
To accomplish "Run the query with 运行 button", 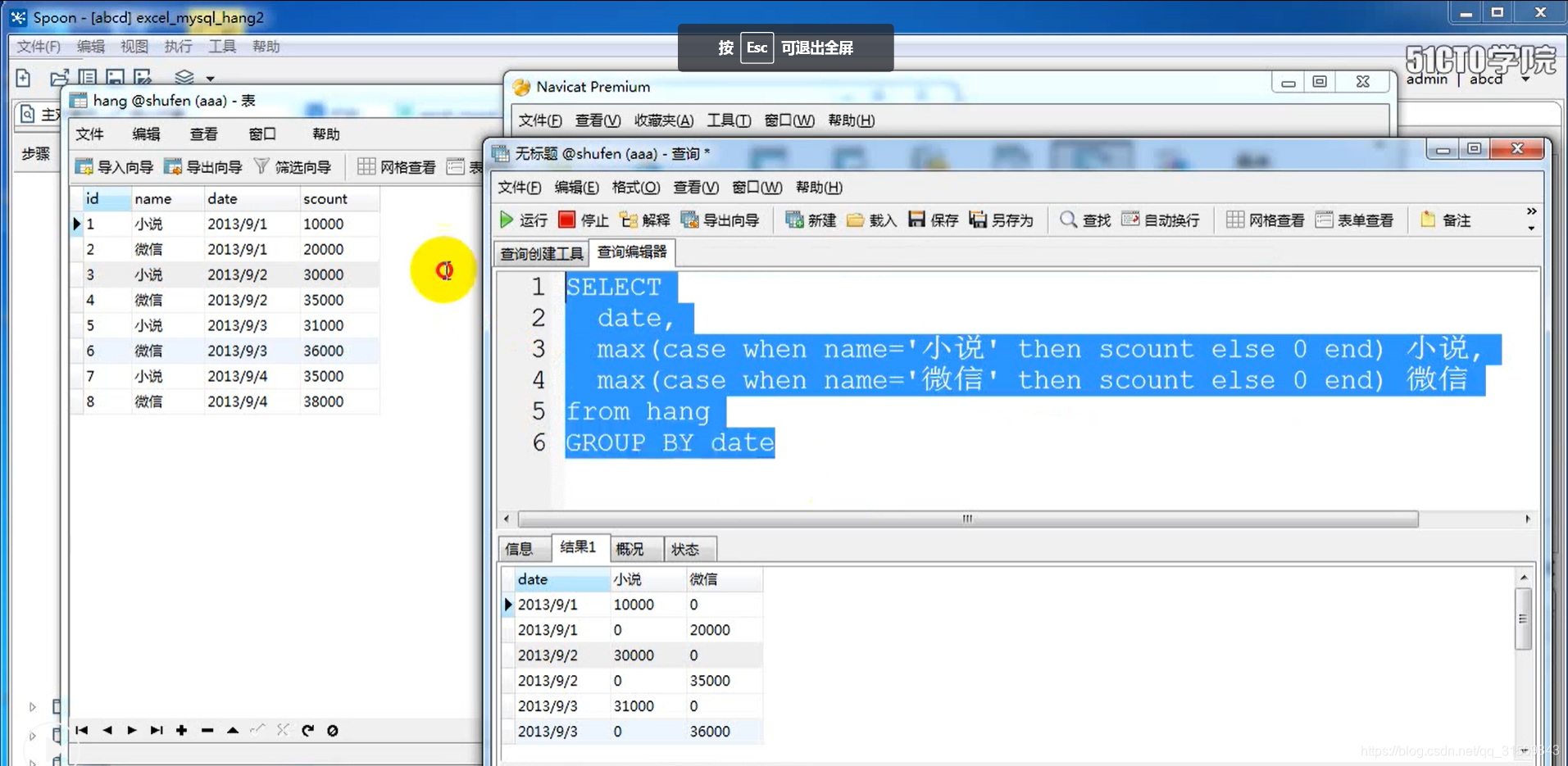I will coord(523,220).
